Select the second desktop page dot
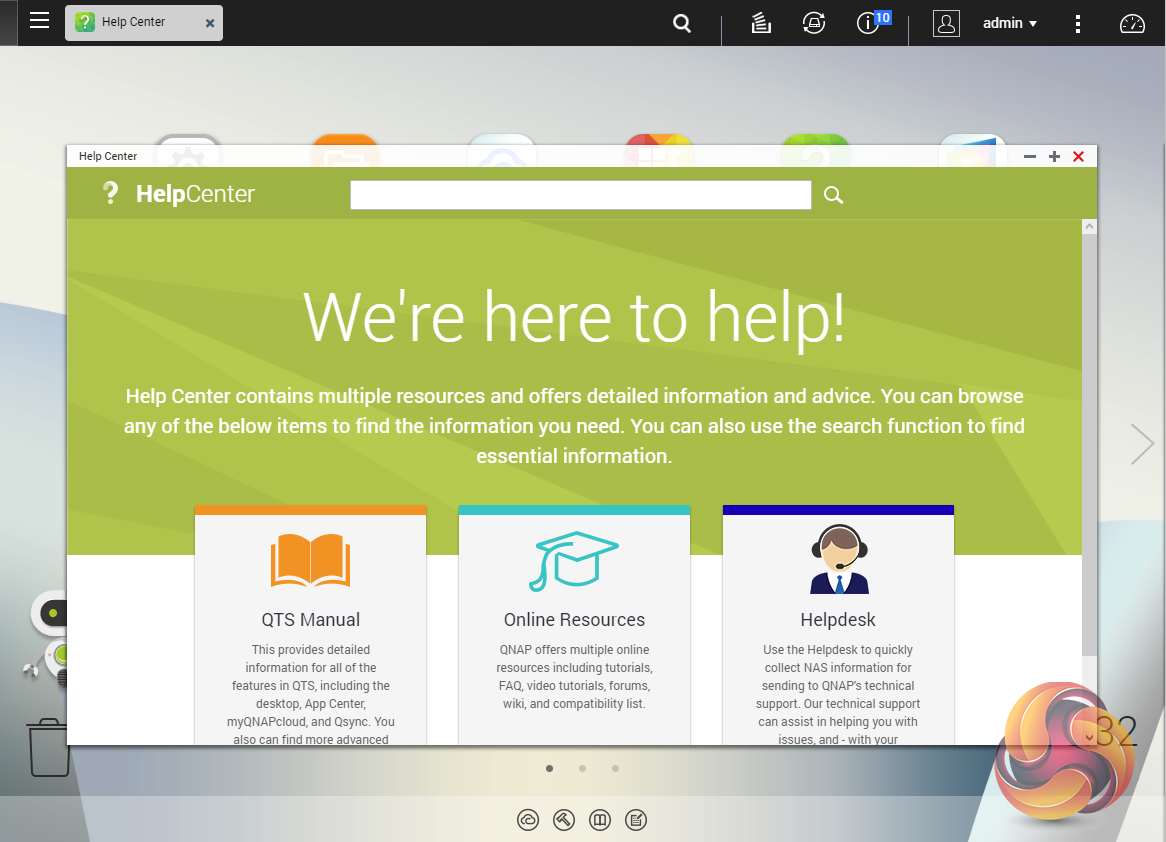This screenshot has width=1166, height=842. point(582,768)
